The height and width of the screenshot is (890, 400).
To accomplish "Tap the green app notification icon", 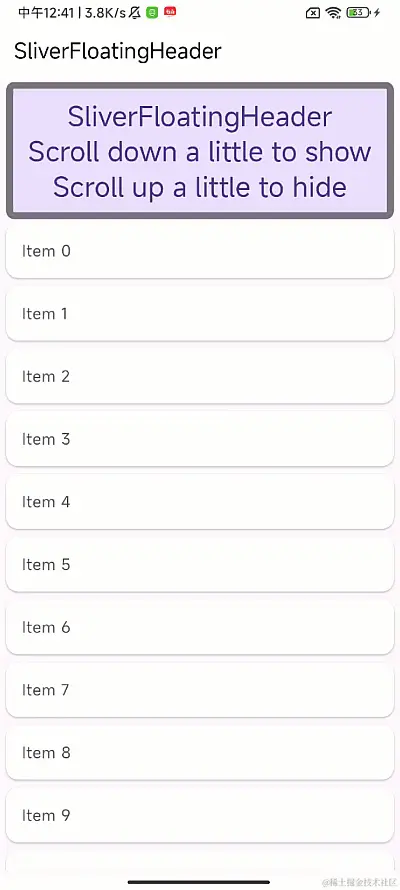I will point(152,12).
